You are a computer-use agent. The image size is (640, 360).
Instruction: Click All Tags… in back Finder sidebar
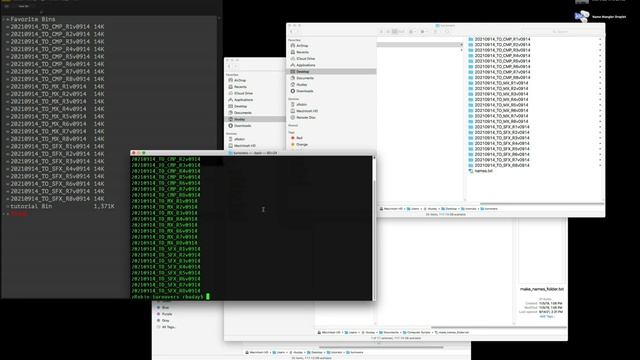pos(167,327)
